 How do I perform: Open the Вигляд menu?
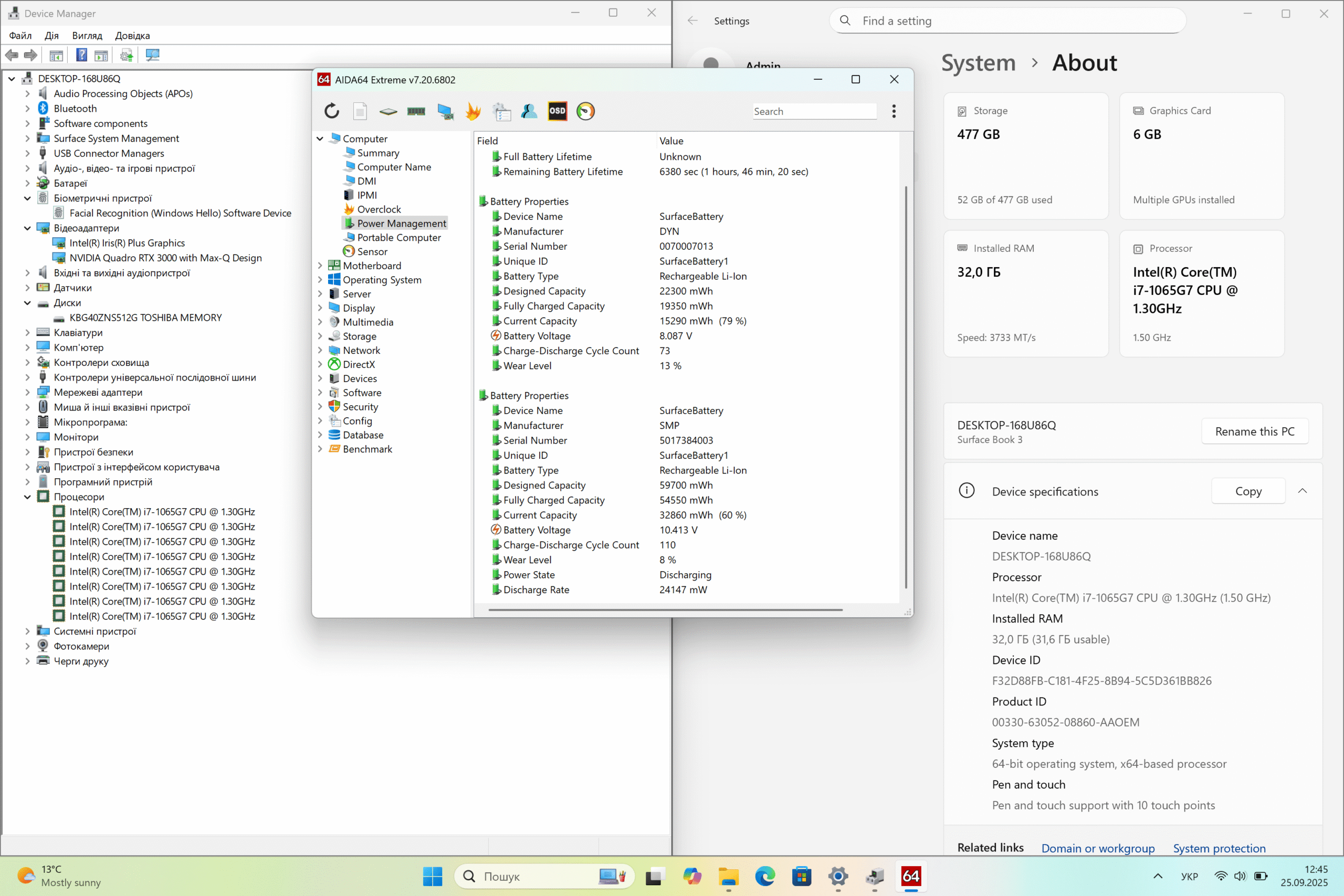[x=87, y=35]
